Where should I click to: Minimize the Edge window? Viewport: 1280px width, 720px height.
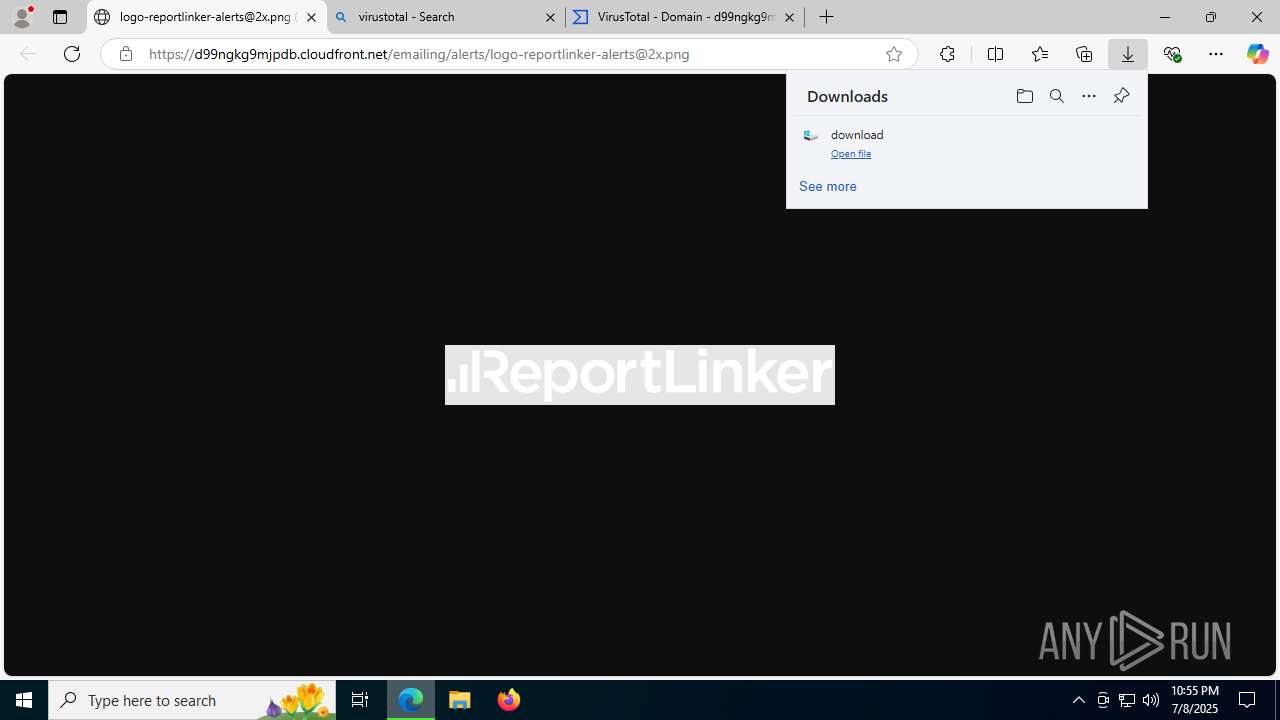(1165, 17)
